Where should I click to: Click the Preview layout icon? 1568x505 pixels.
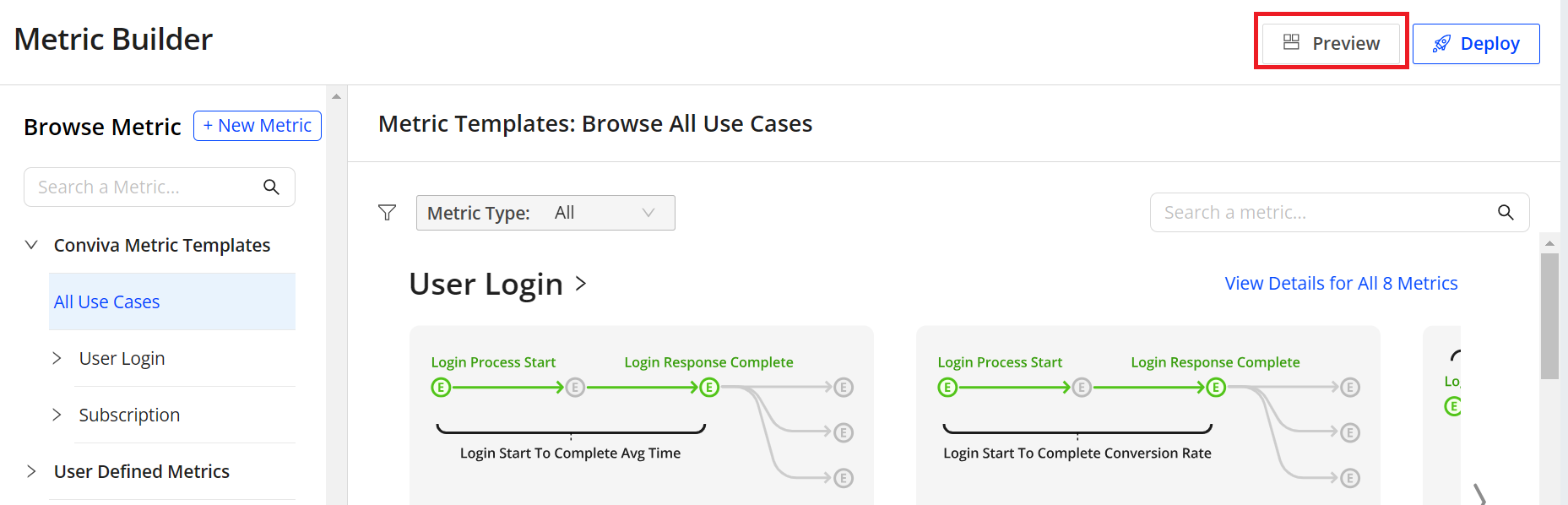(x=1291, y=42)
